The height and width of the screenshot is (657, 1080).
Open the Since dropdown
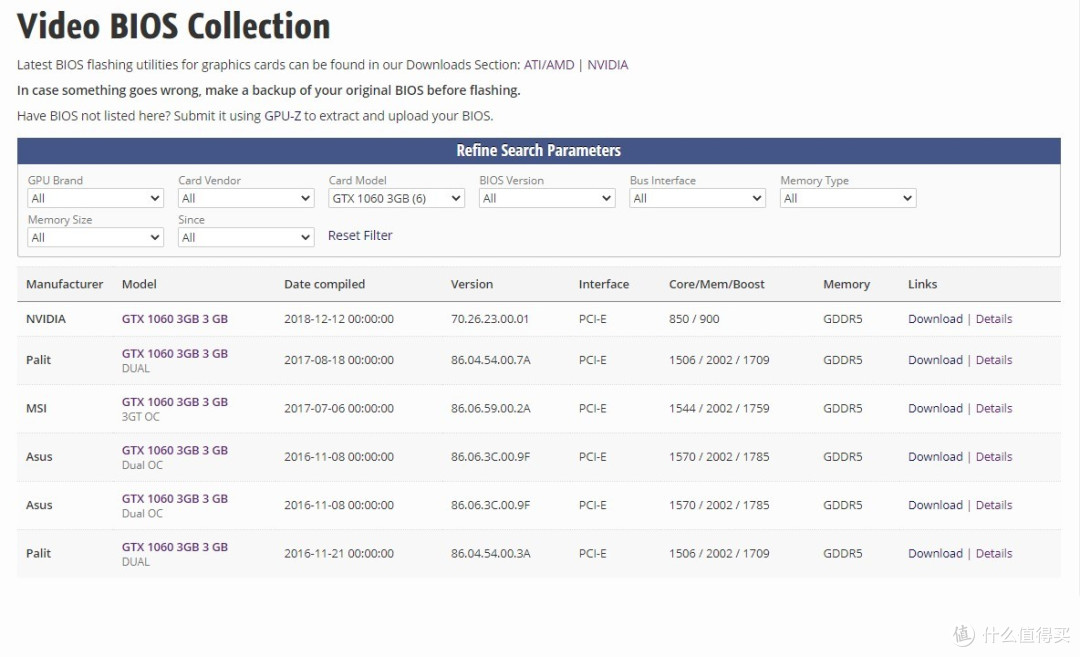click(246, 238)
